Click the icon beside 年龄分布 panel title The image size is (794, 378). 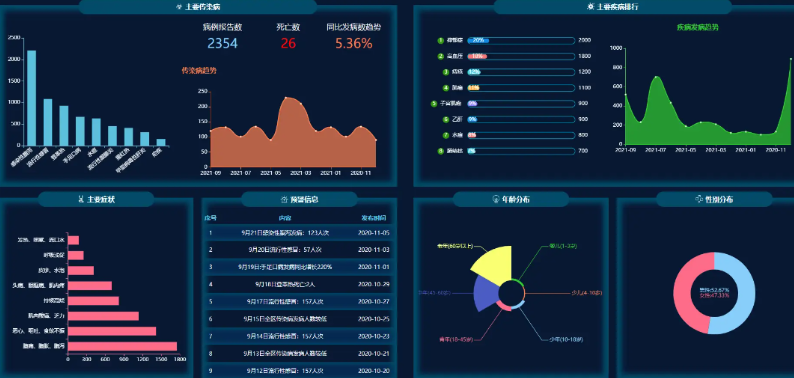point(496,200)
